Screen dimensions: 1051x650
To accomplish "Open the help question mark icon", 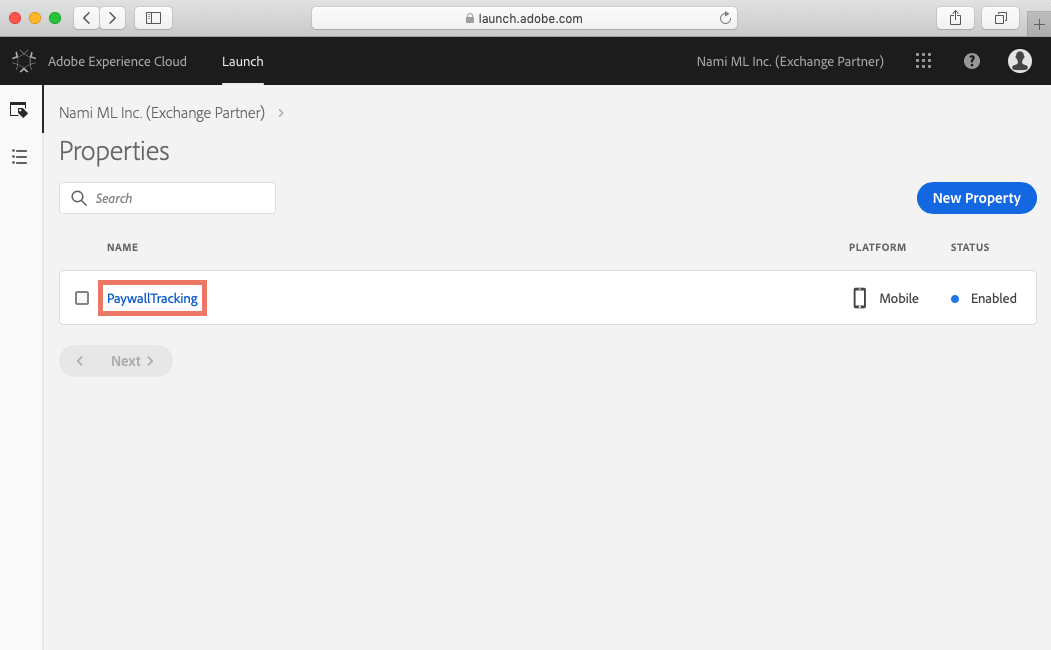I will point(971,61).
